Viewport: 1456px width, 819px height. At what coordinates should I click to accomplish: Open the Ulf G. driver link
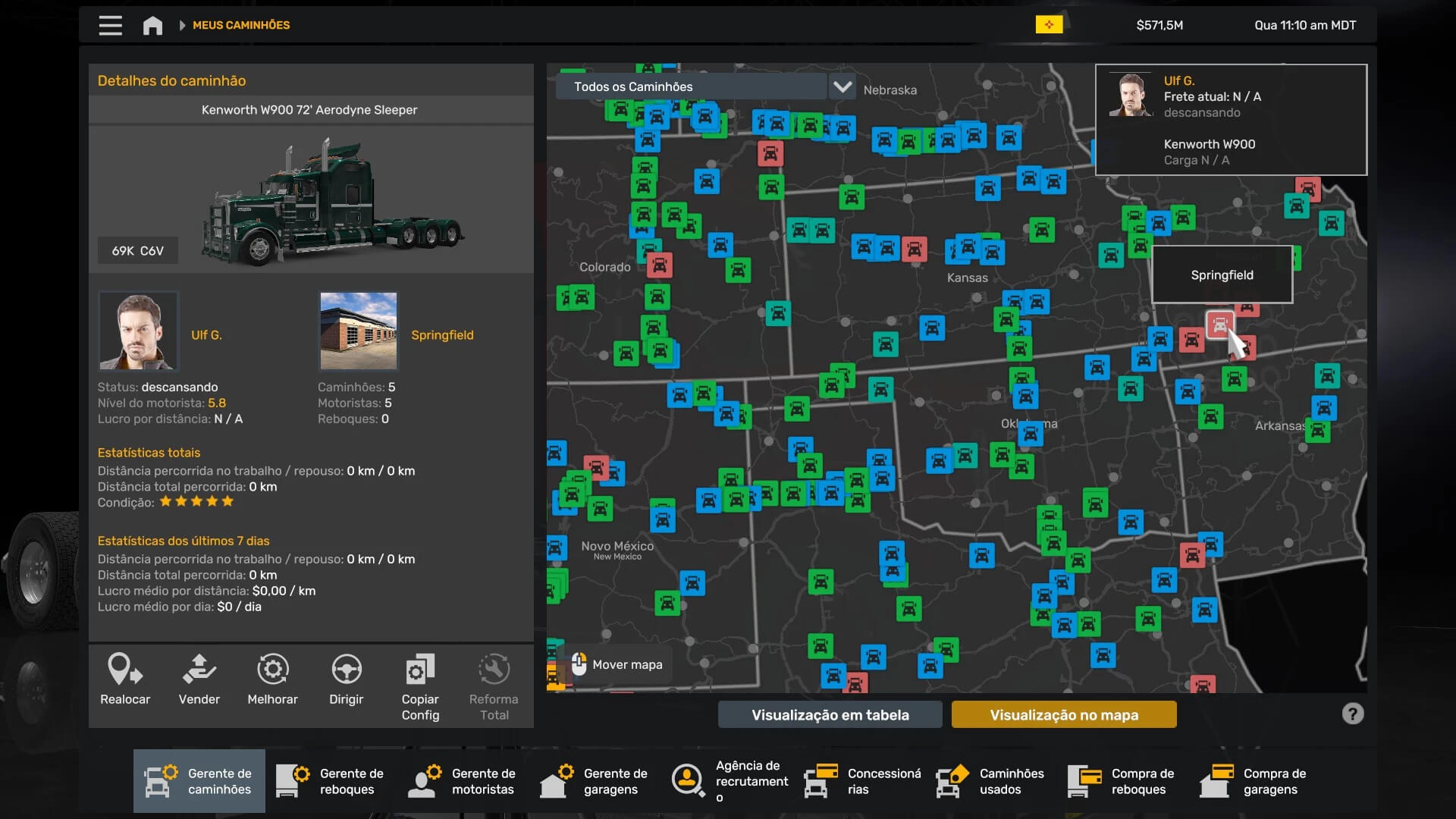tap(206, 335)
